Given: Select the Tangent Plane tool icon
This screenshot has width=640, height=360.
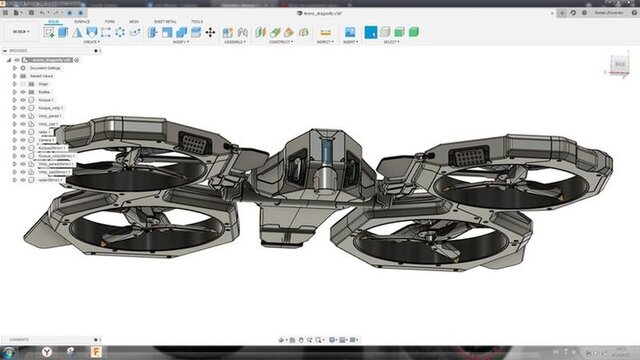Looking at the screenshot, I should tap(289, 32).
